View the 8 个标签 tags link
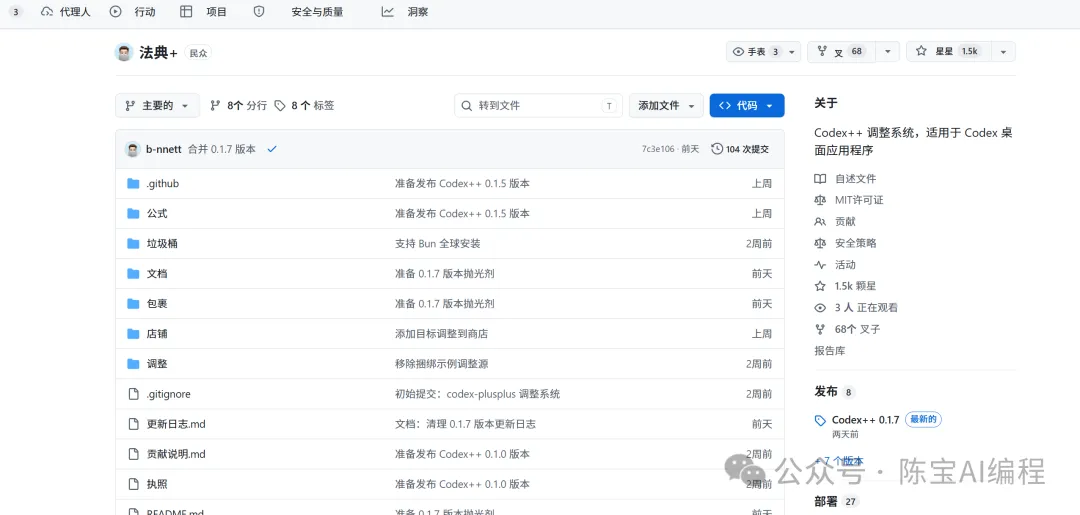 [304, 105]
